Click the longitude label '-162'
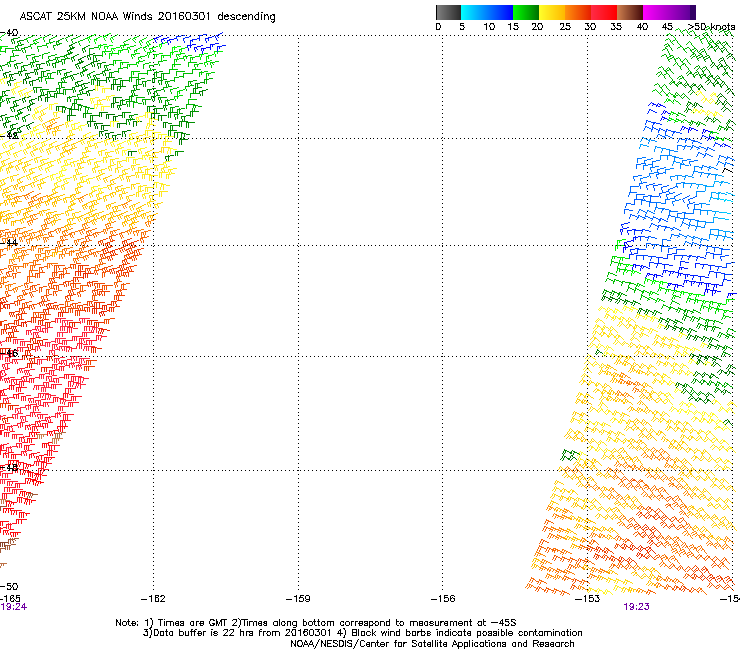This screenshot has width=740, height=650. (153, 599)
